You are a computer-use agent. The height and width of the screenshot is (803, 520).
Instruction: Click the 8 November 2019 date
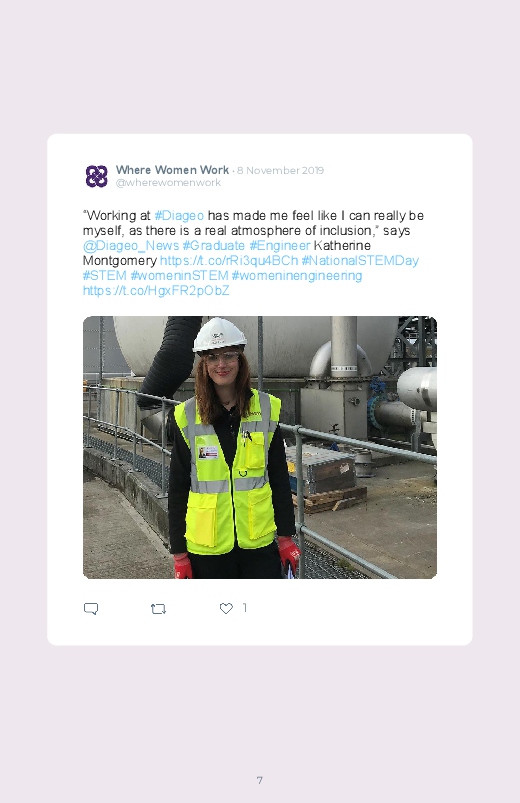pyautogui.click(x=280, y=171)
